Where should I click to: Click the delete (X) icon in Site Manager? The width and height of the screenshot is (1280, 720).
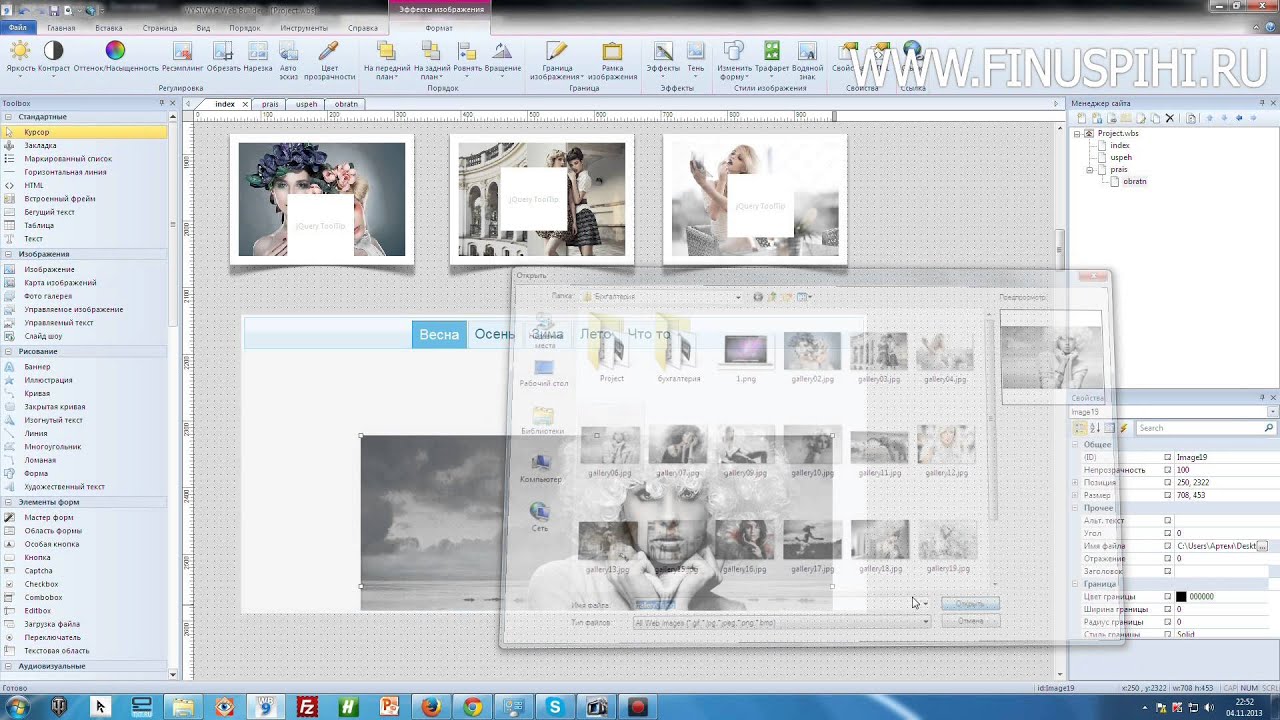[x=1170, y=118]
